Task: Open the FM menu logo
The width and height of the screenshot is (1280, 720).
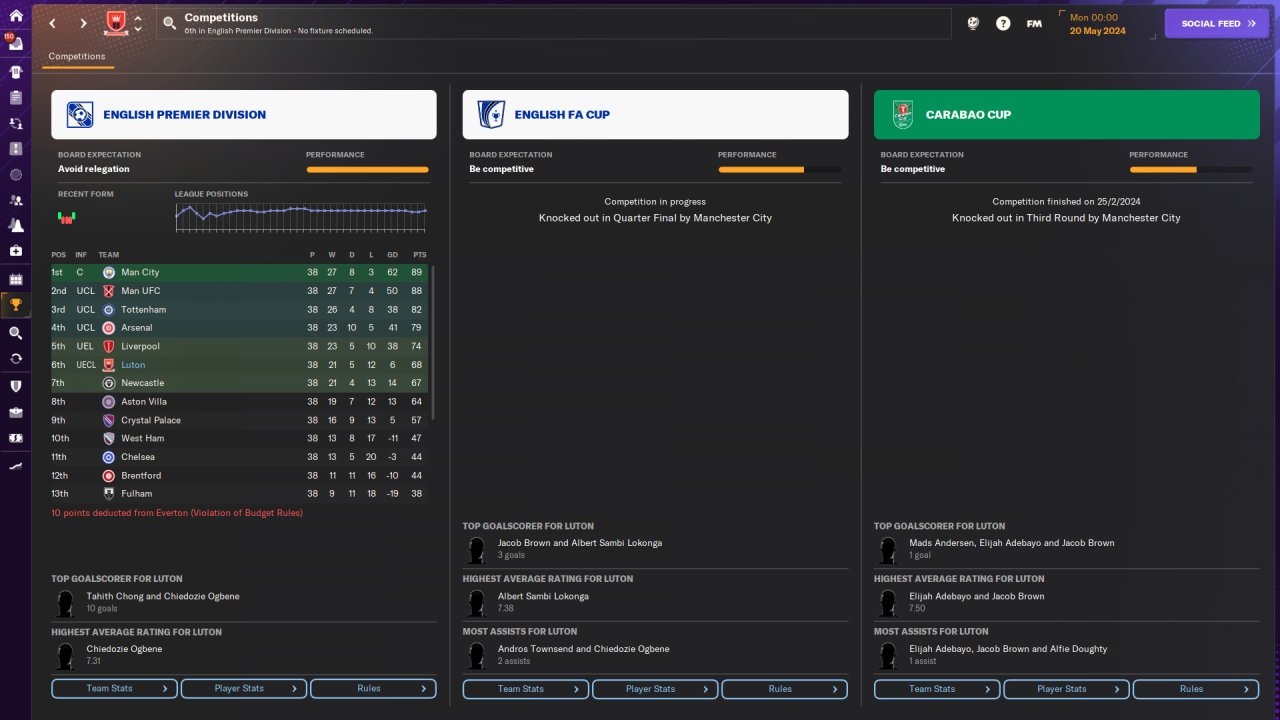Action: tap(1034, 23)
